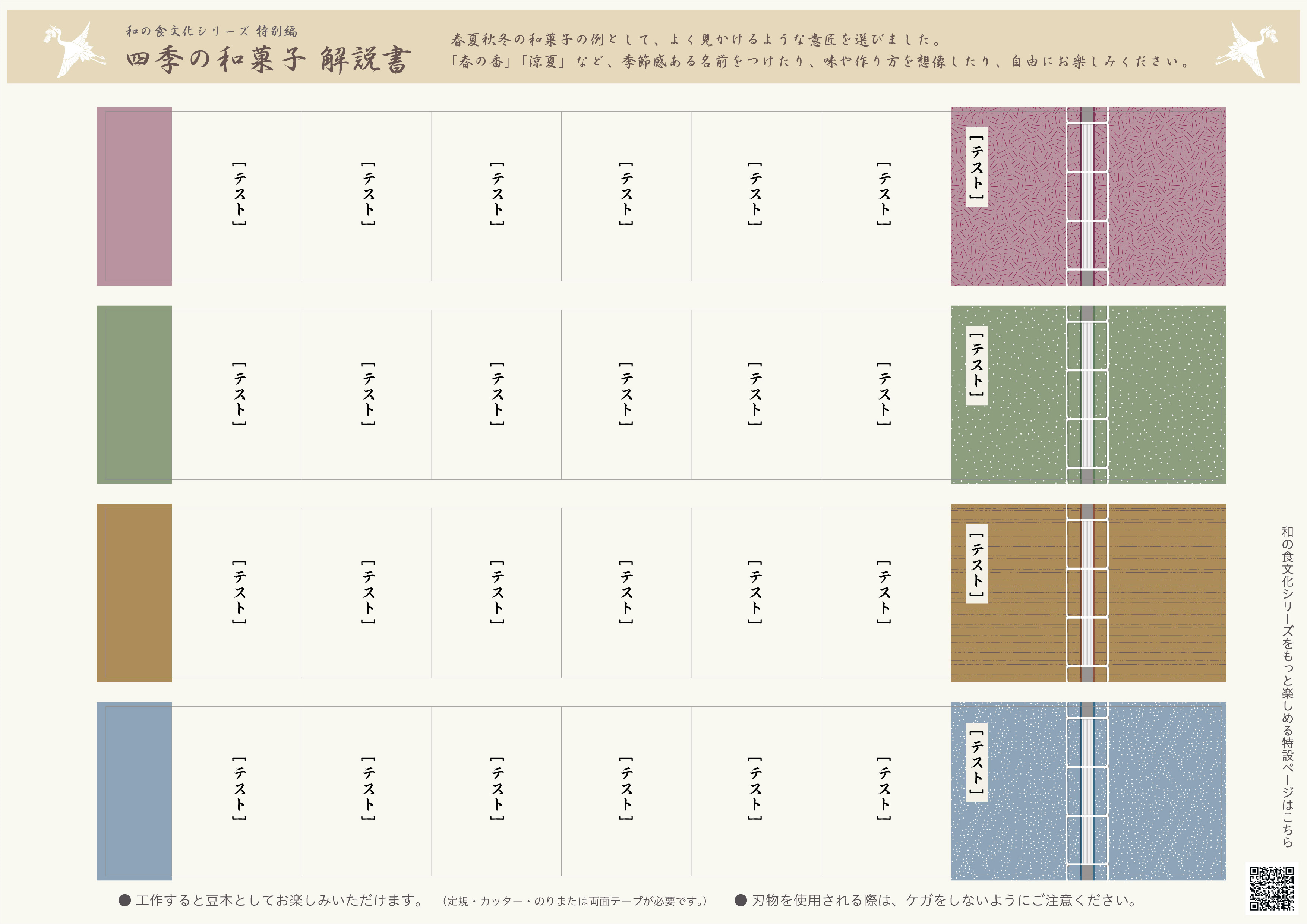
Task: Click the テスト title label on the blue cover
Action: [977, 762]
